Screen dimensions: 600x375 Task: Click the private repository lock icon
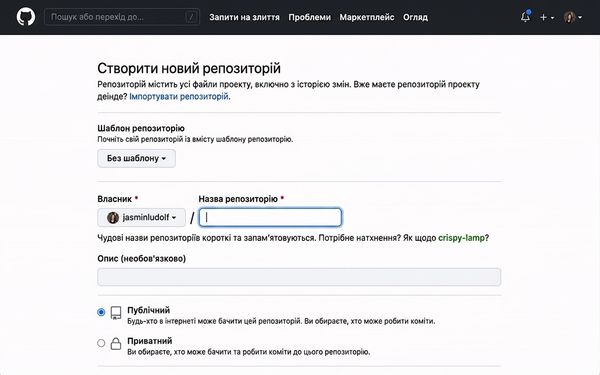pyautogui.click(x=116, y=343)
